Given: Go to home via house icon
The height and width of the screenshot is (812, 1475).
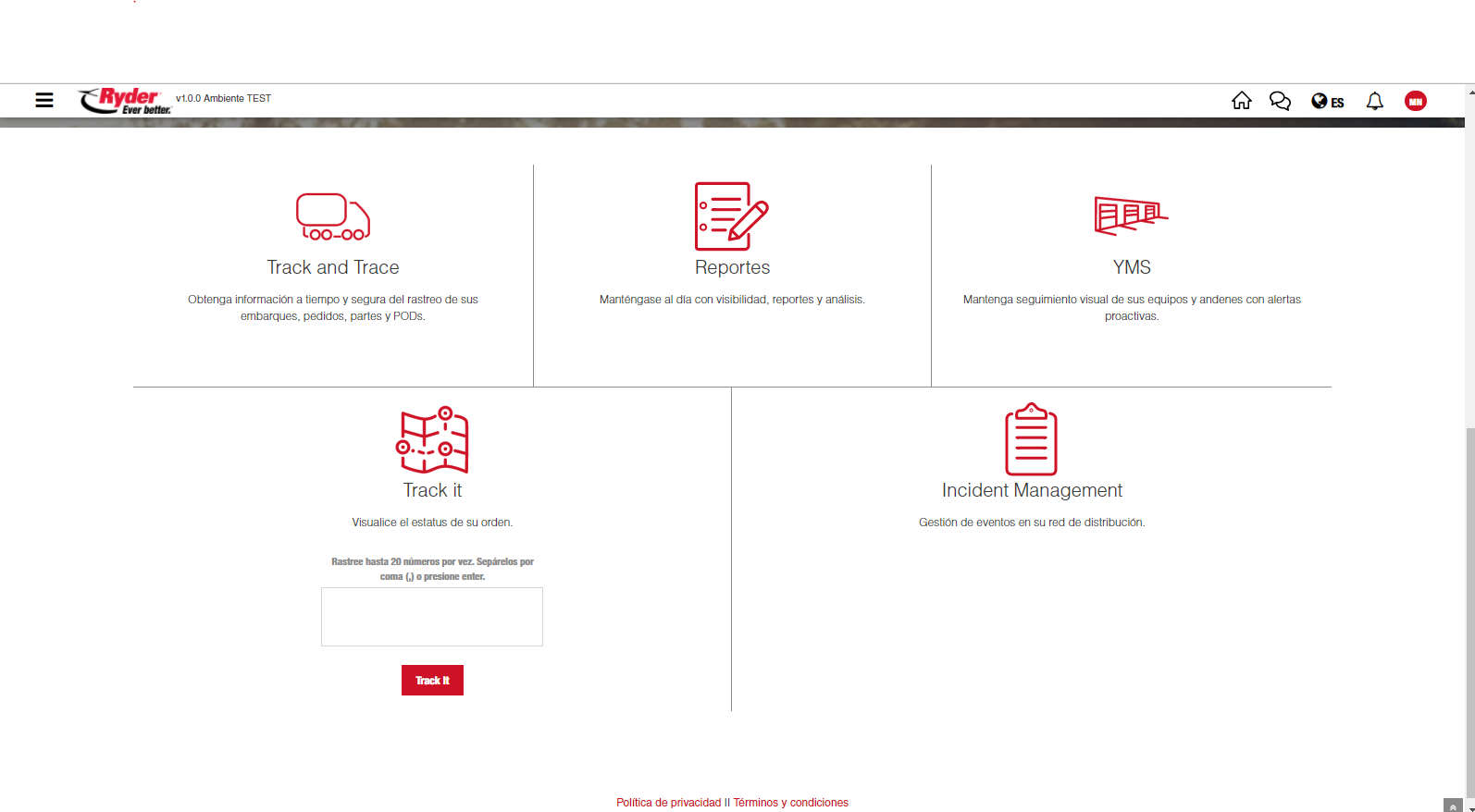Looking at the screenshot, I should 1241,101.
